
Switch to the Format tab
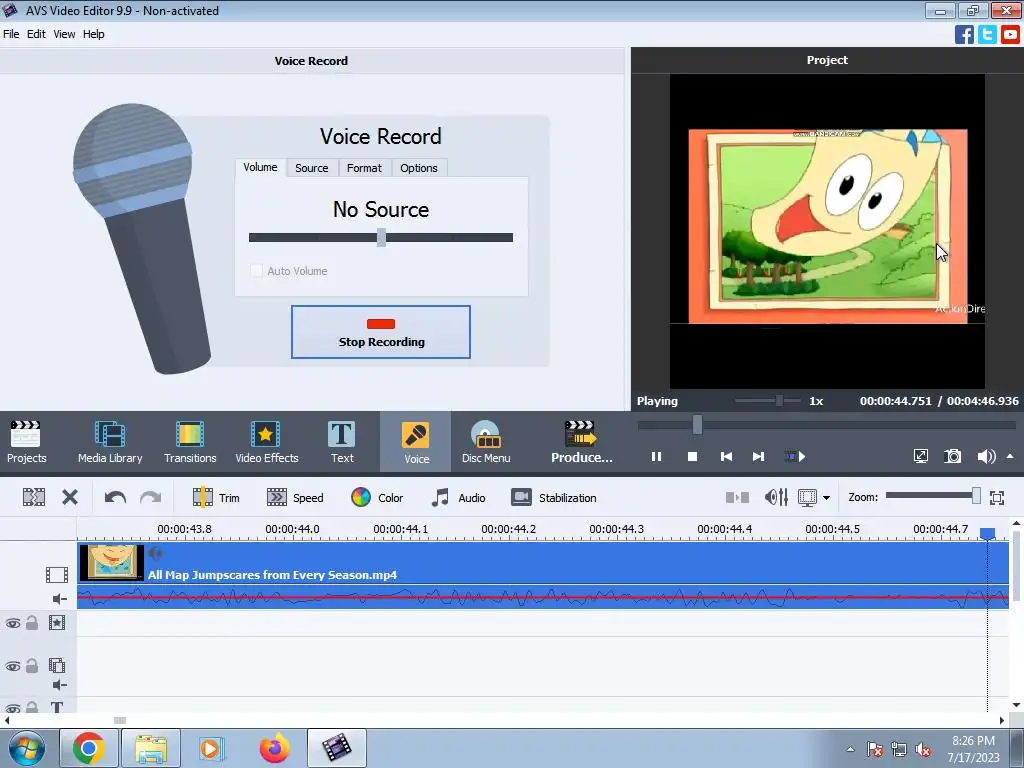pos(364,168)
